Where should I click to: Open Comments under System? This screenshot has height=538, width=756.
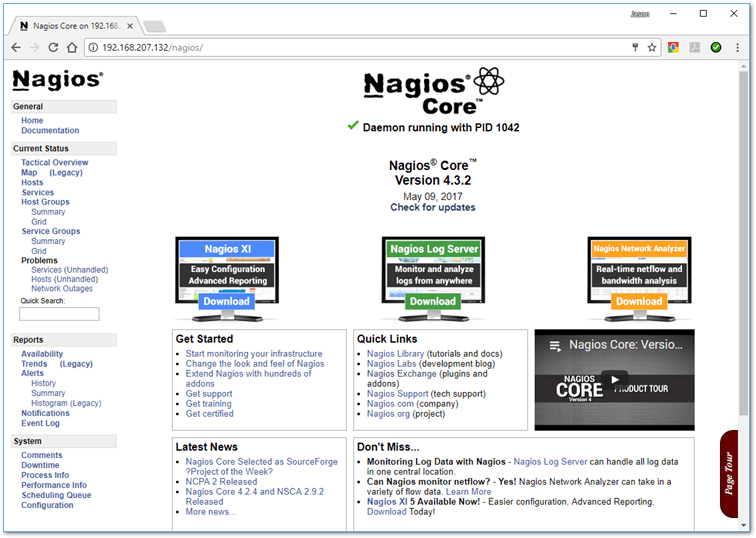coord(41,455)
